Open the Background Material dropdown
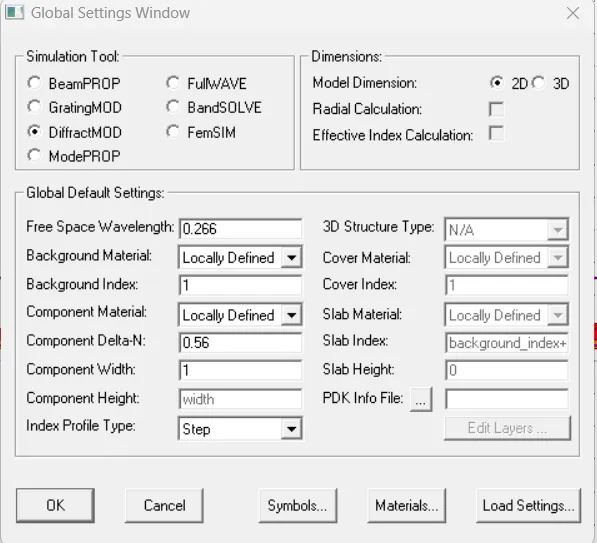The image size is (597, 543). (x=291, y=258)
